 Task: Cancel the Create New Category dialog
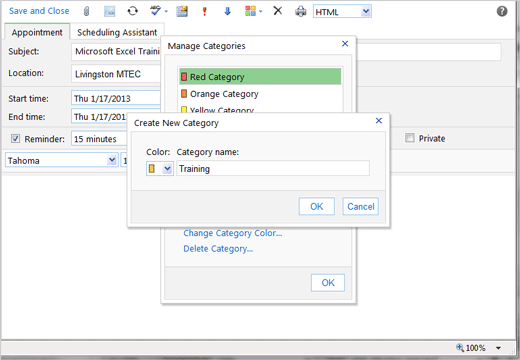pos(361,206)
